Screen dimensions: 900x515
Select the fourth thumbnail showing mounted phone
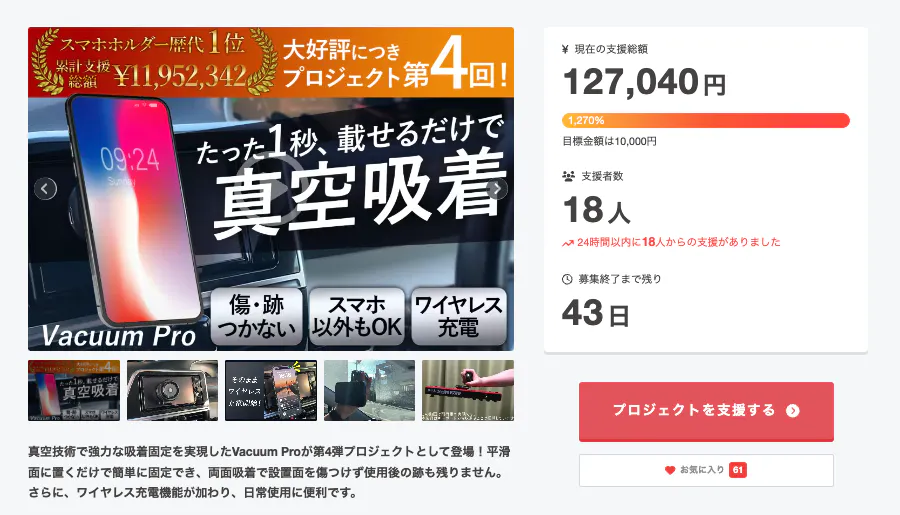coord(370,390)
